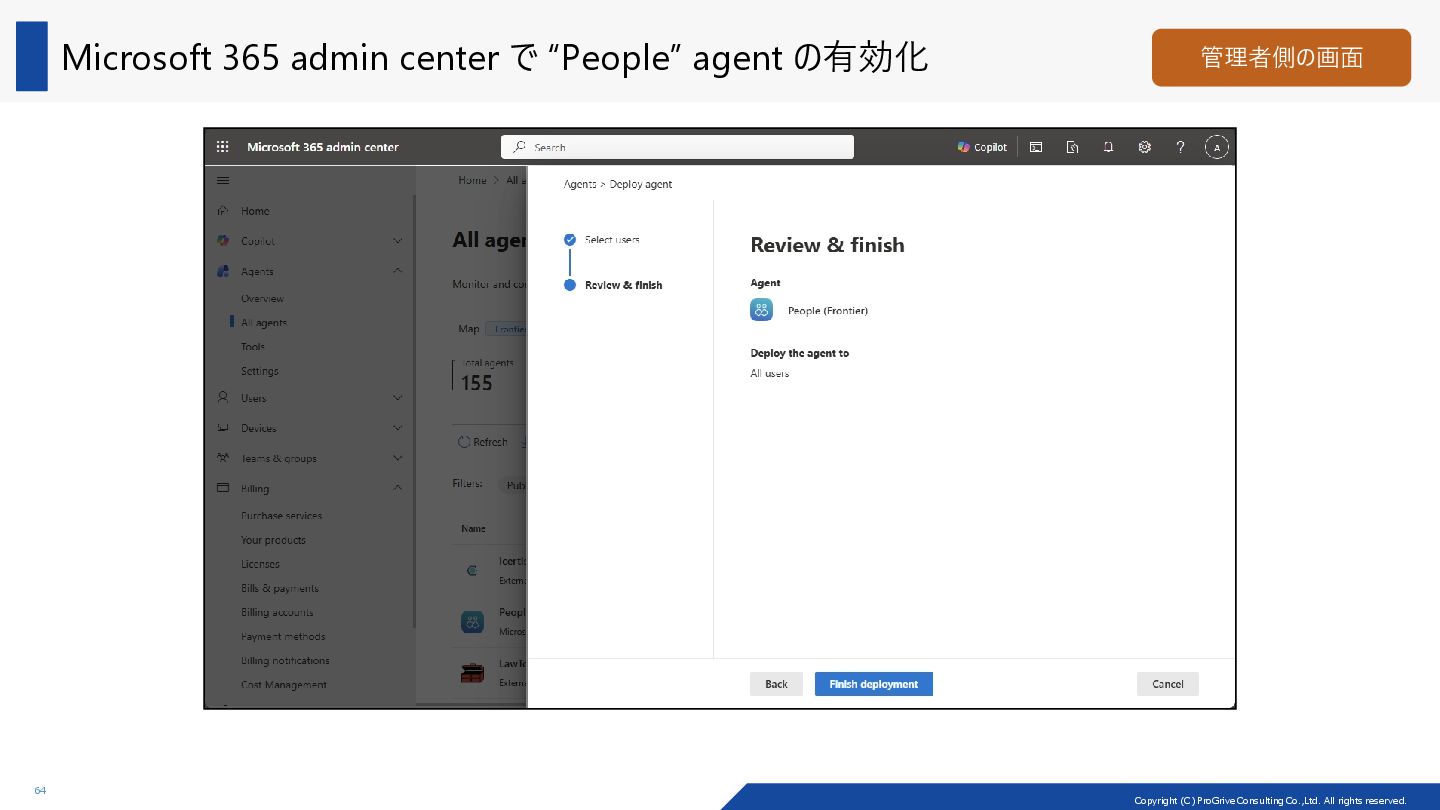Open Cost Management in sidebar
The height and width of the screenshot is (810, 1440).
click(x=284, y=685)
